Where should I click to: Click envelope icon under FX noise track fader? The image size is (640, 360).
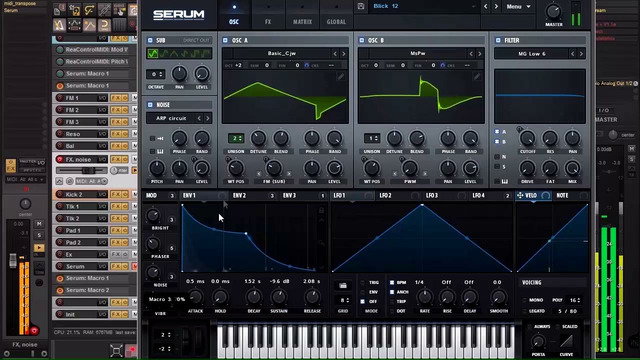coord(59,181)
